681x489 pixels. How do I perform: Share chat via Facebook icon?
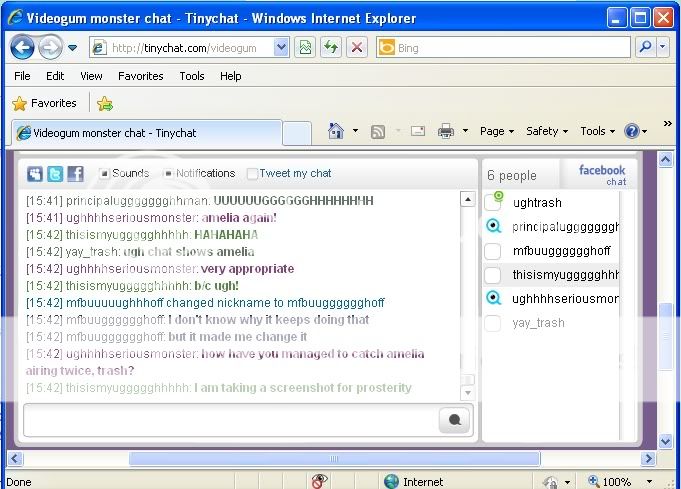click(x=75, y=174)
